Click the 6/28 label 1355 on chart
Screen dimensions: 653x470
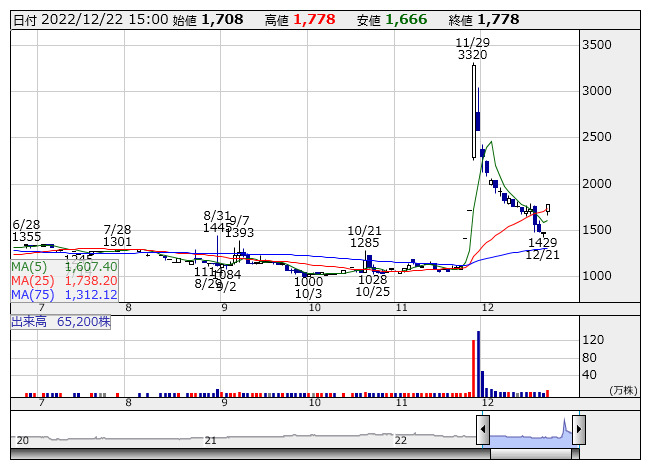pyautogui.click(x=26, y=236)
